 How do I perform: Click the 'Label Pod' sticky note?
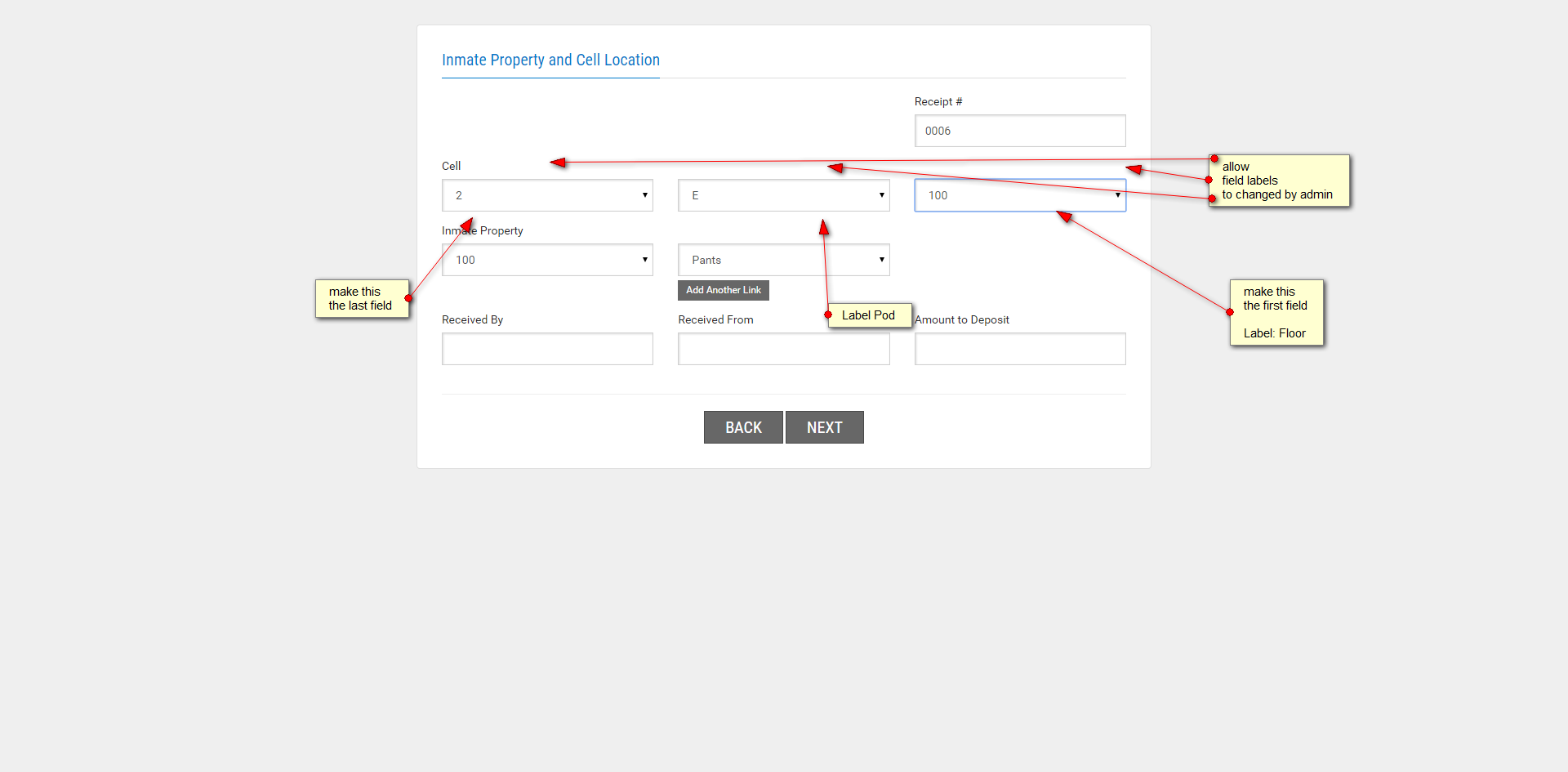[x=870, y=315]
